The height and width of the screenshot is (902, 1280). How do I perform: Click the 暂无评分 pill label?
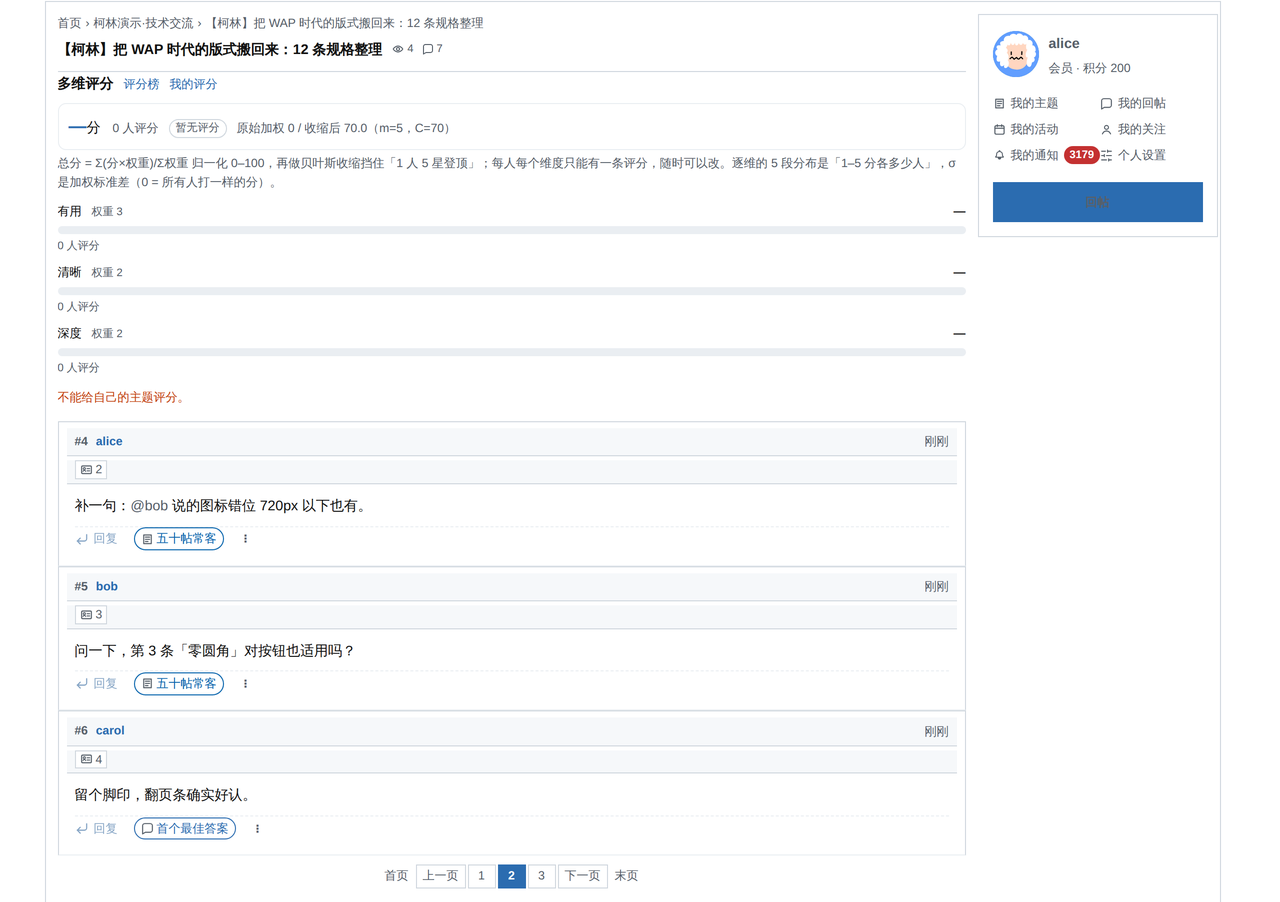198,128
